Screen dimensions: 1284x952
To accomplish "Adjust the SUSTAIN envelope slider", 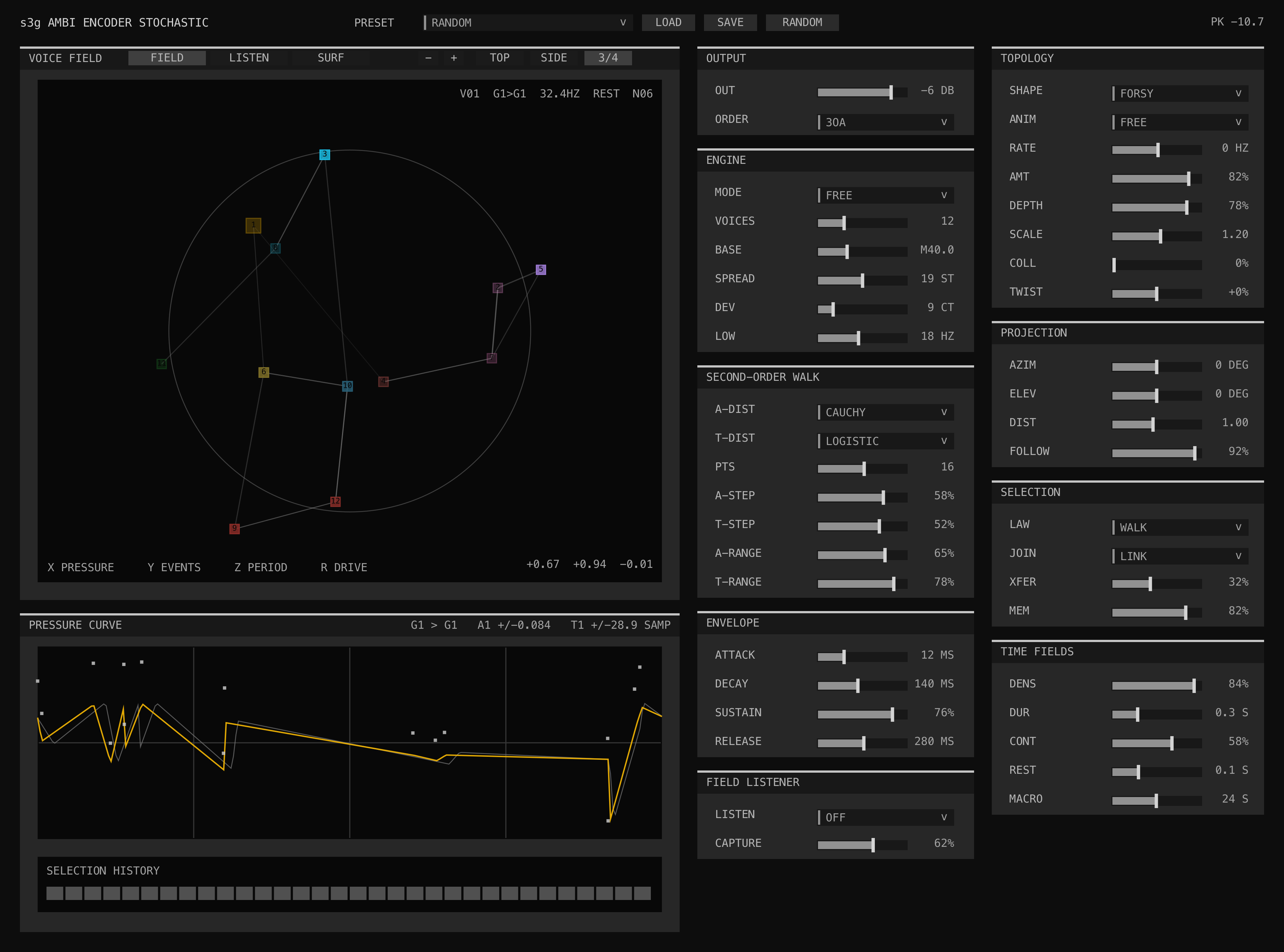I will click(x=863, y=715).
